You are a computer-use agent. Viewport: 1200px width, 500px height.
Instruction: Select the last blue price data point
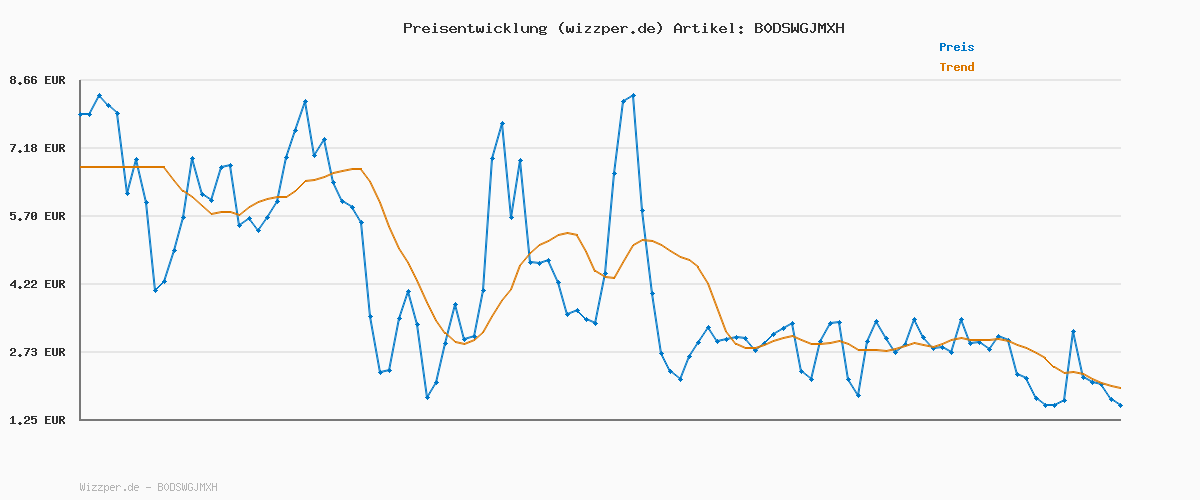[1120, 405]
